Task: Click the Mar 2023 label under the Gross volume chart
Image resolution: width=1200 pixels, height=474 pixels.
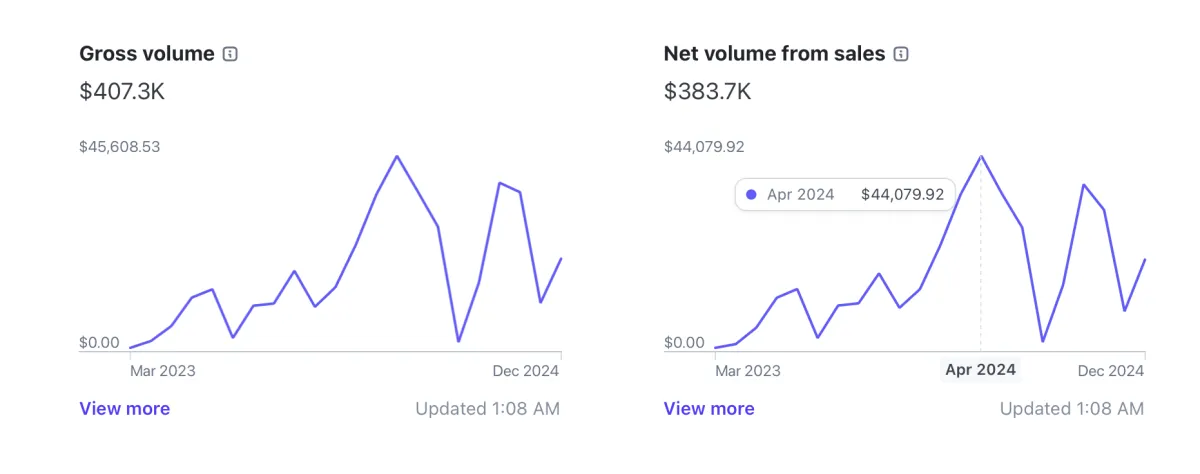Action: tap(163, 370)
